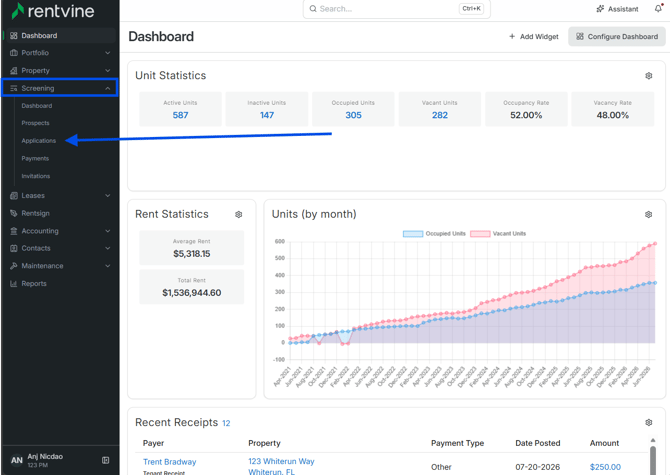670x475 pixels.
Task: Collapse sidebar using icon near Anj Nicdao
Action: tap(106, 460)
